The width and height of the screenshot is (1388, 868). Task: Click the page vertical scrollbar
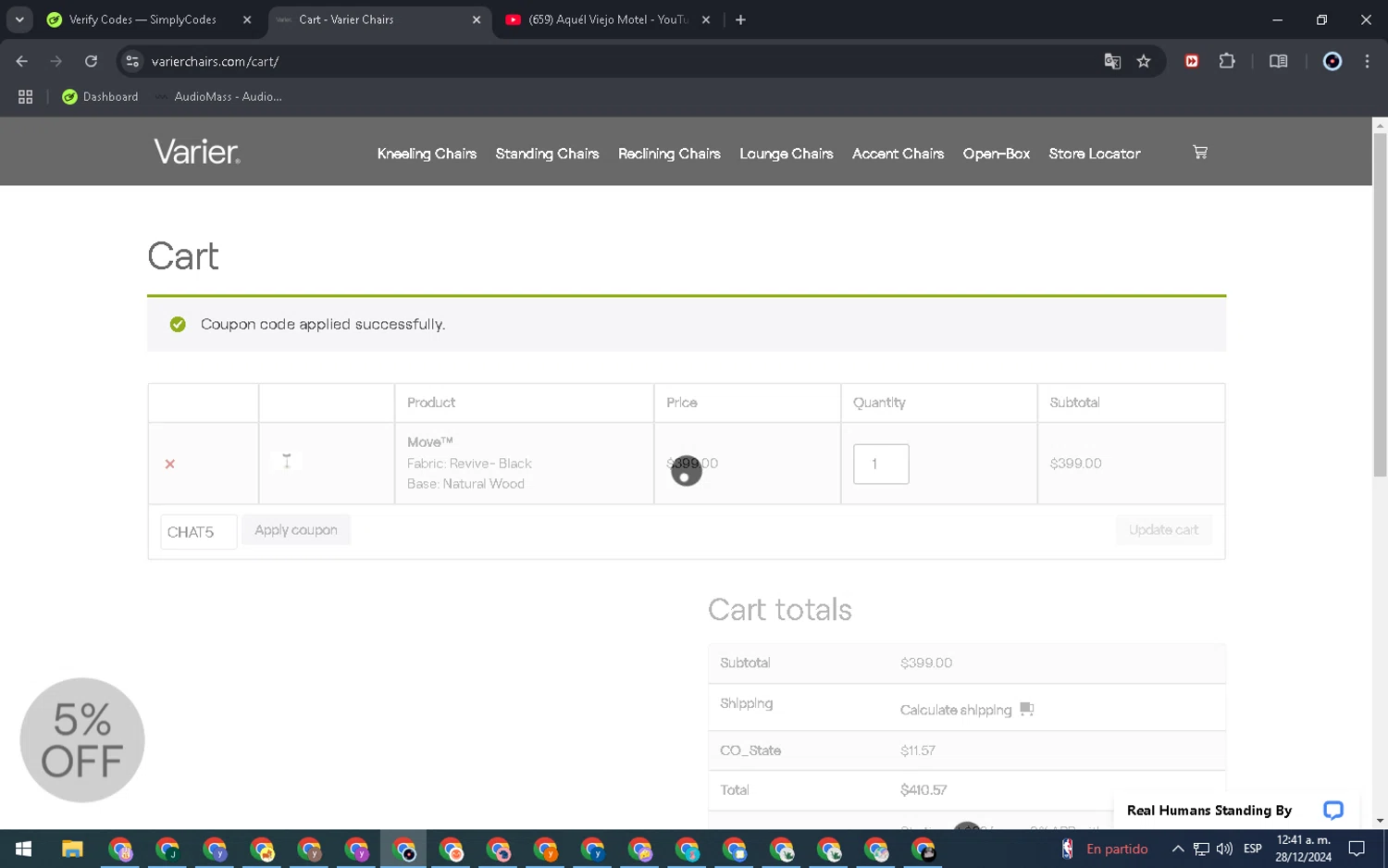coord(1380,305)
